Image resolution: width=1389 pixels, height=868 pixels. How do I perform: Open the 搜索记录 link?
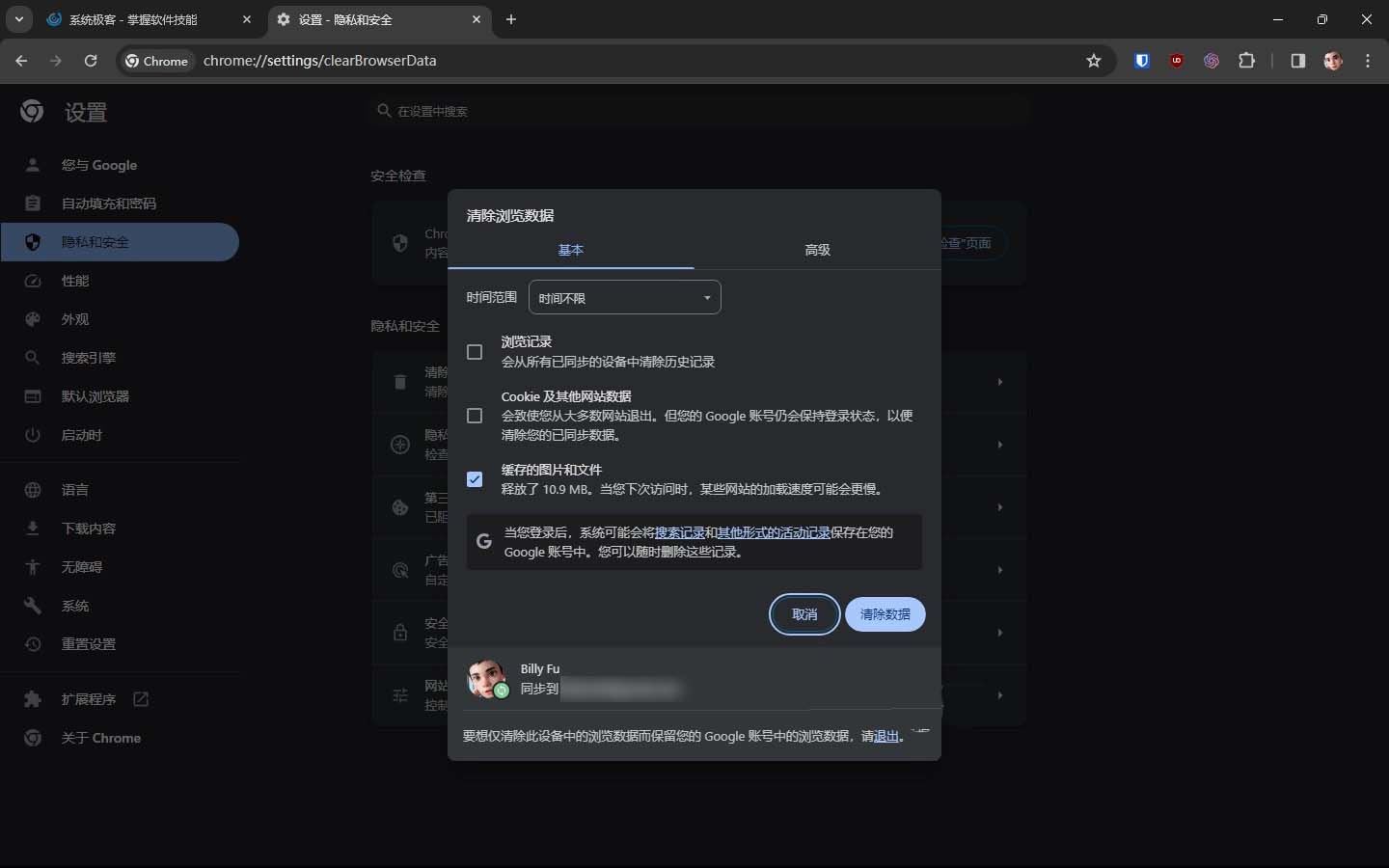point(679,532)
